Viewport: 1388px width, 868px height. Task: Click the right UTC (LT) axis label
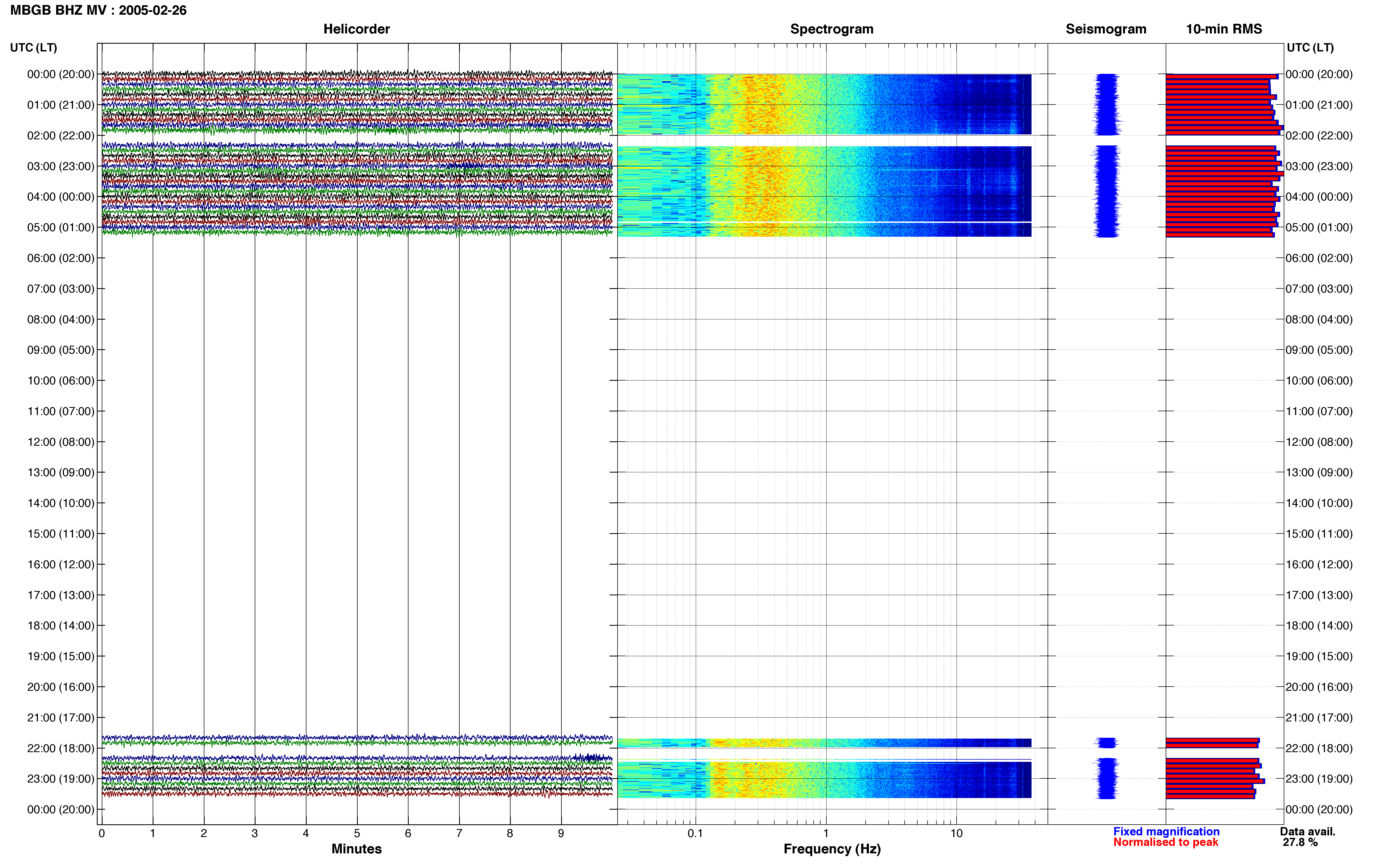(1310, 48)
